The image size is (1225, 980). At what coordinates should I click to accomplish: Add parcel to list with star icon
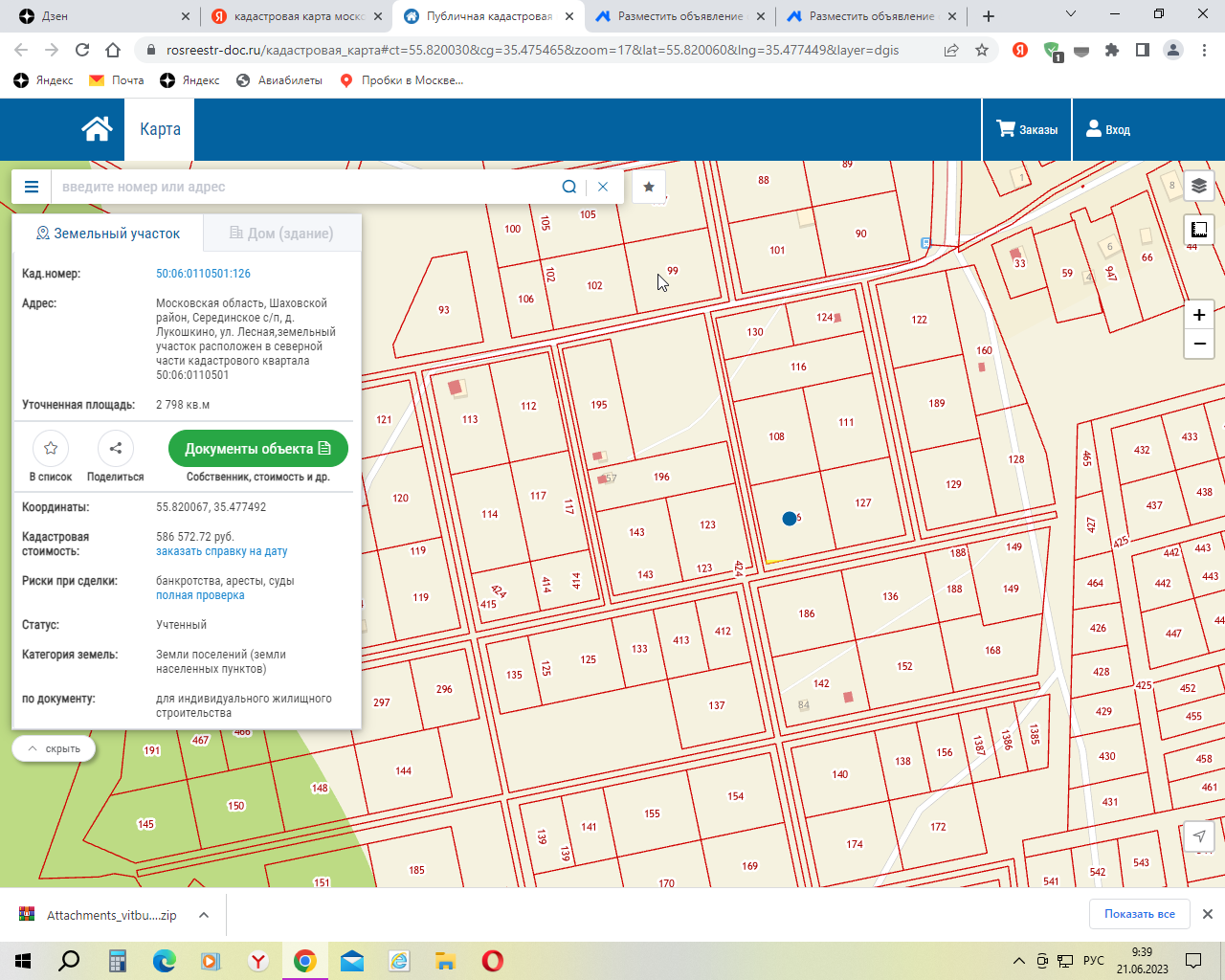(x=51, y=448)
